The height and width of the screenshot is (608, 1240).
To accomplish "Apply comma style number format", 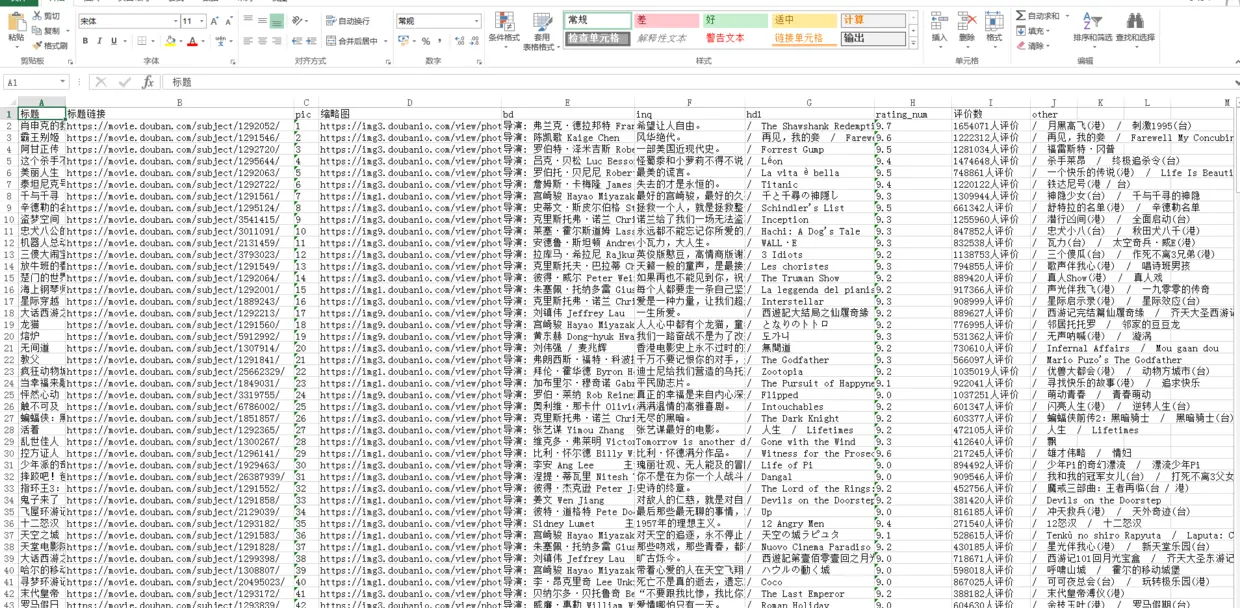I will [x=440, y=41].
